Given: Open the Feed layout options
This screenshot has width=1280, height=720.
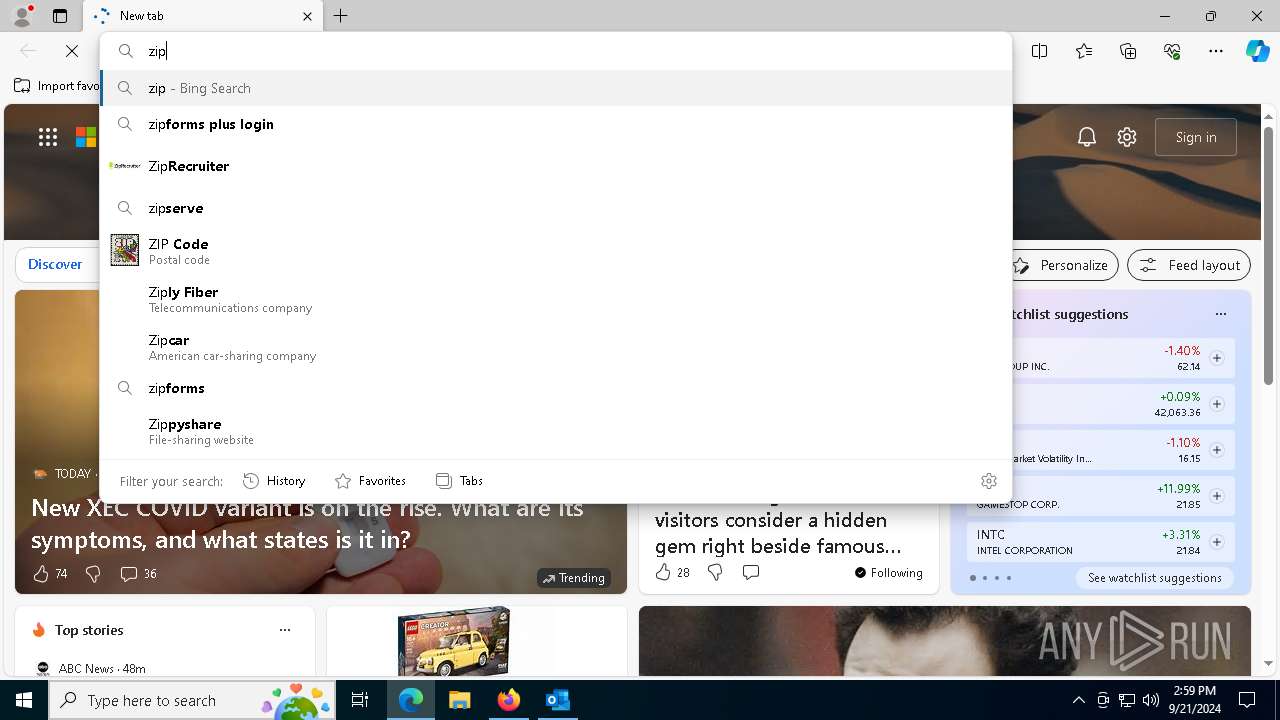Looking at the screenshot, I should pos(1189,265).
